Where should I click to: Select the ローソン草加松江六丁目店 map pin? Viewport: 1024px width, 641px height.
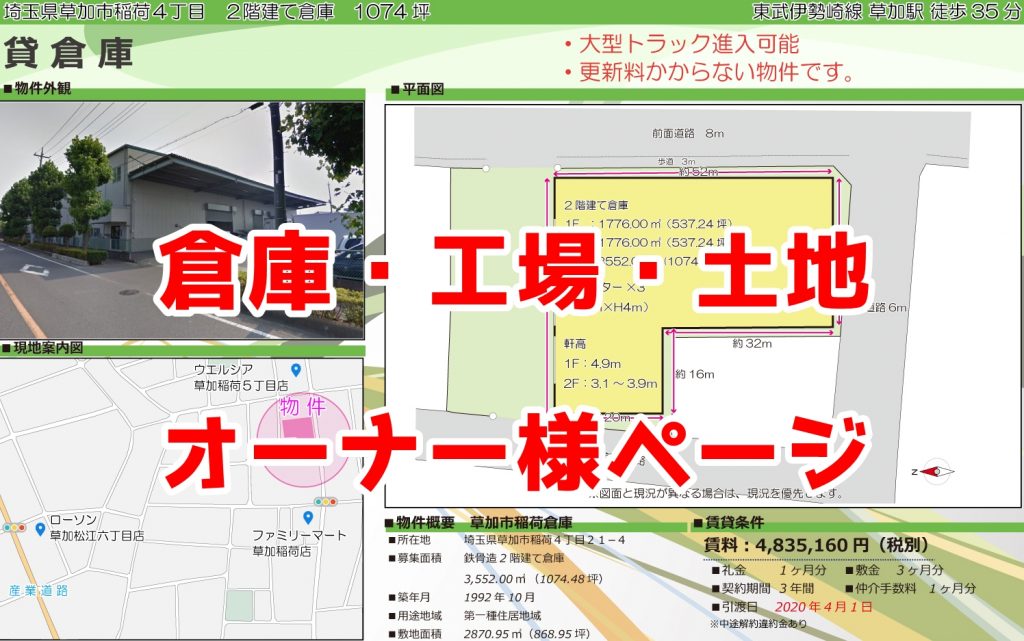pos(39,528)
